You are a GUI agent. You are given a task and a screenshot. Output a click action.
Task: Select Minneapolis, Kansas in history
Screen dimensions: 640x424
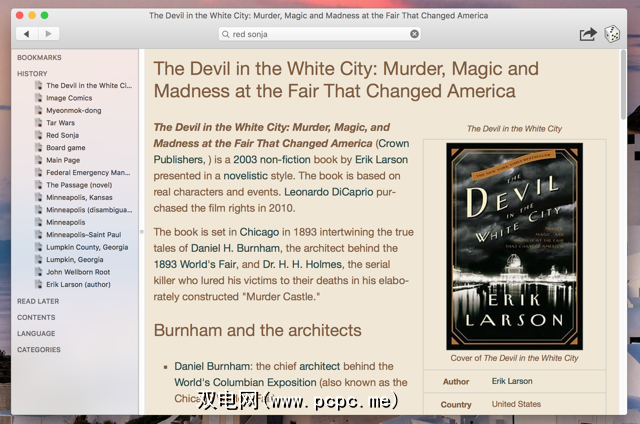tap(79, 198)
